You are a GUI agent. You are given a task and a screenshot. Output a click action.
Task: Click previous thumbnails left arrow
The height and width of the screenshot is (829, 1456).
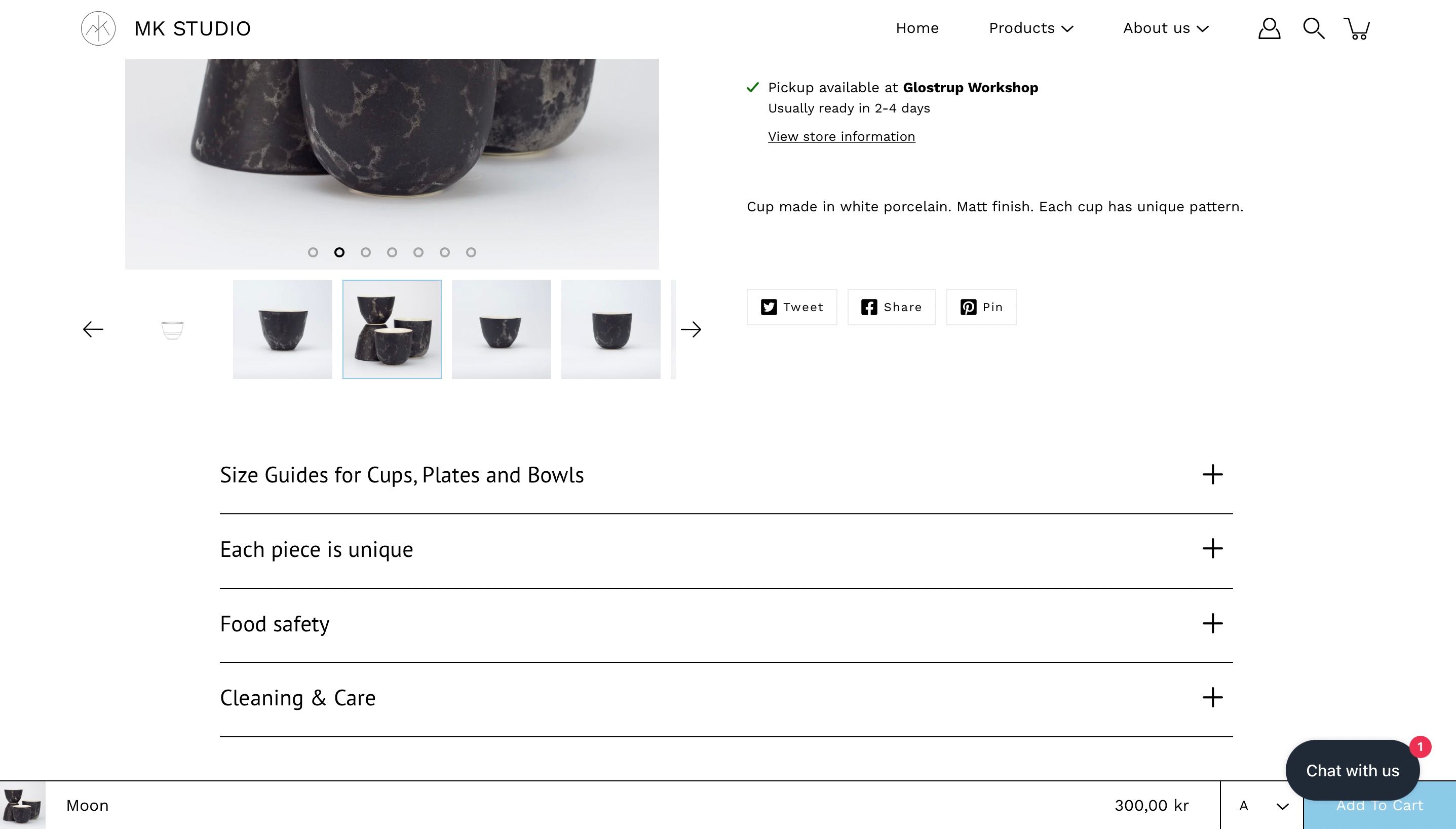(93, 329)
